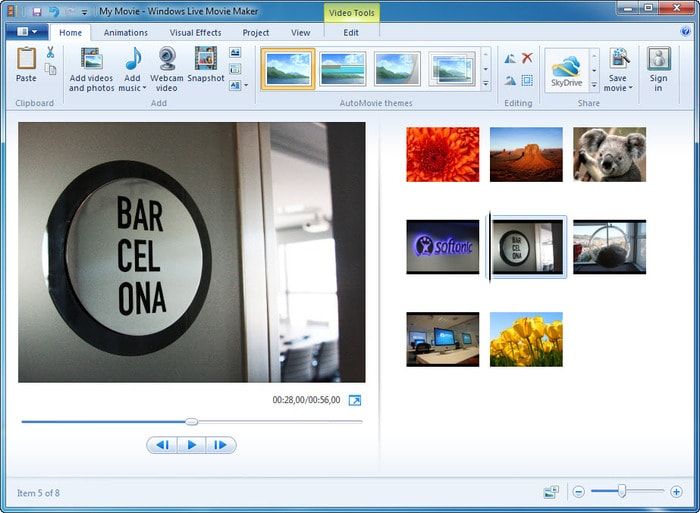Select the third AutoMovie theme thumbnail
The height and width of the screenshot is (513, 700).
coord(397,69)
